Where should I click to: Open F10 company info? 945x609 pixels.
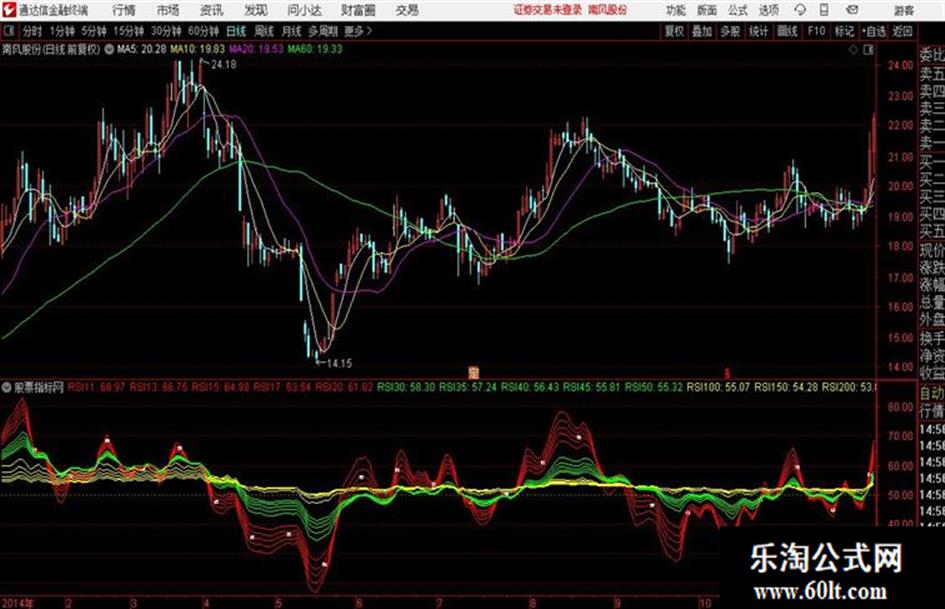click(x=816, y=31)
